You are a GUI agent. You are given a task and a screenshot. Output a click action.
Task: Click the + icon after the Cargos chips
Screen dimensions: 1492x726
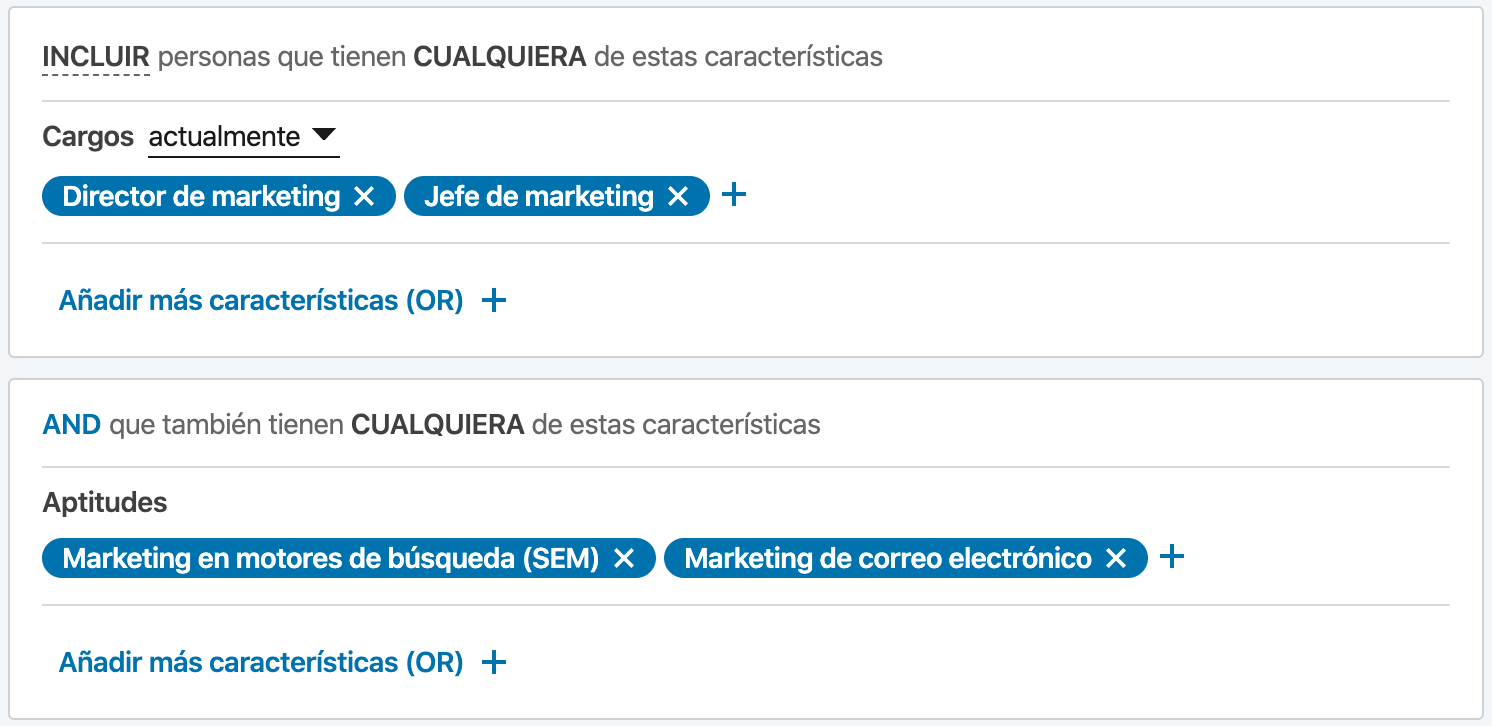(734, 195)
